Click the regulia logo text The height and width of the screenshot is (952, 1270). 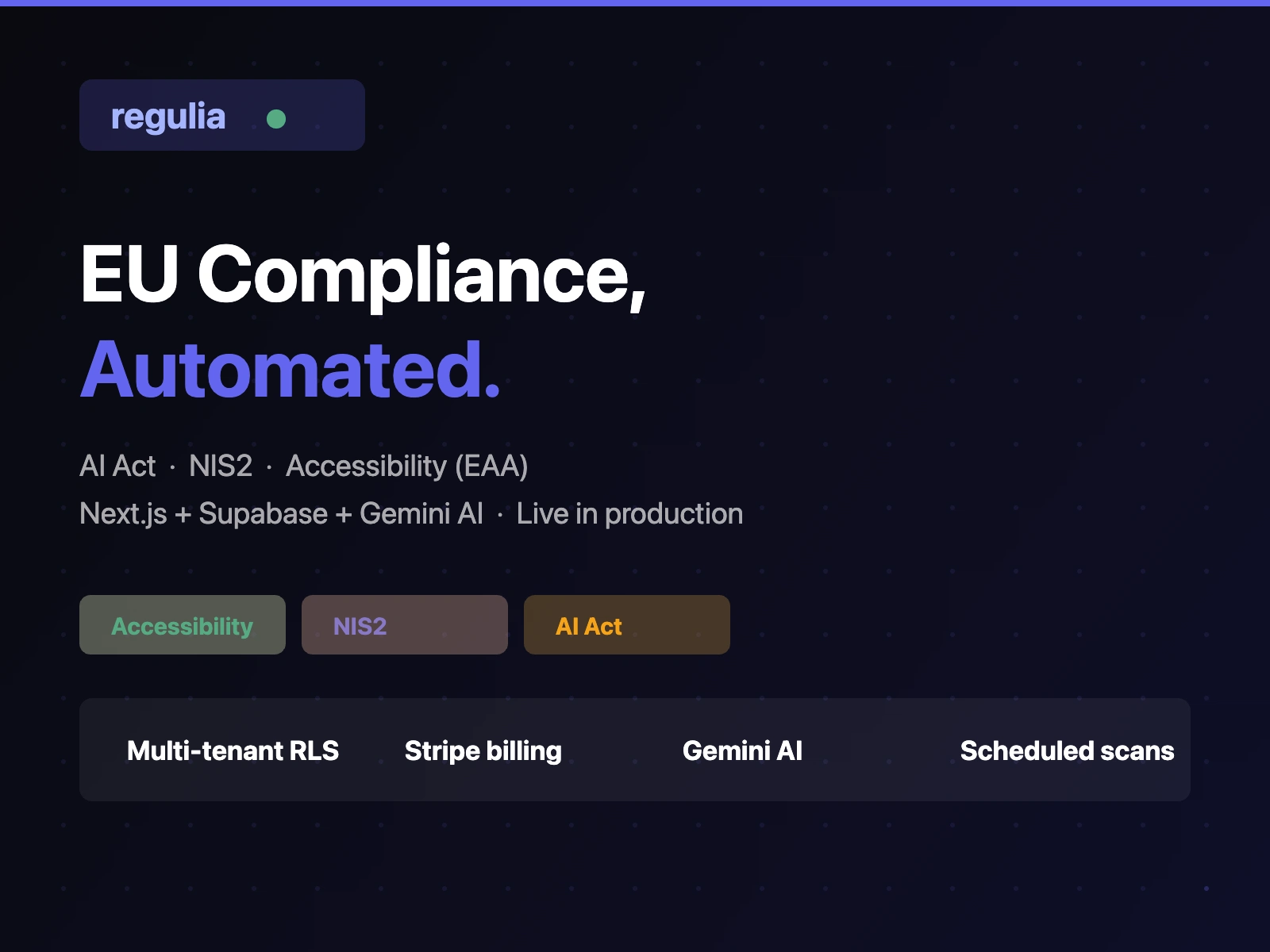[168, 117]
